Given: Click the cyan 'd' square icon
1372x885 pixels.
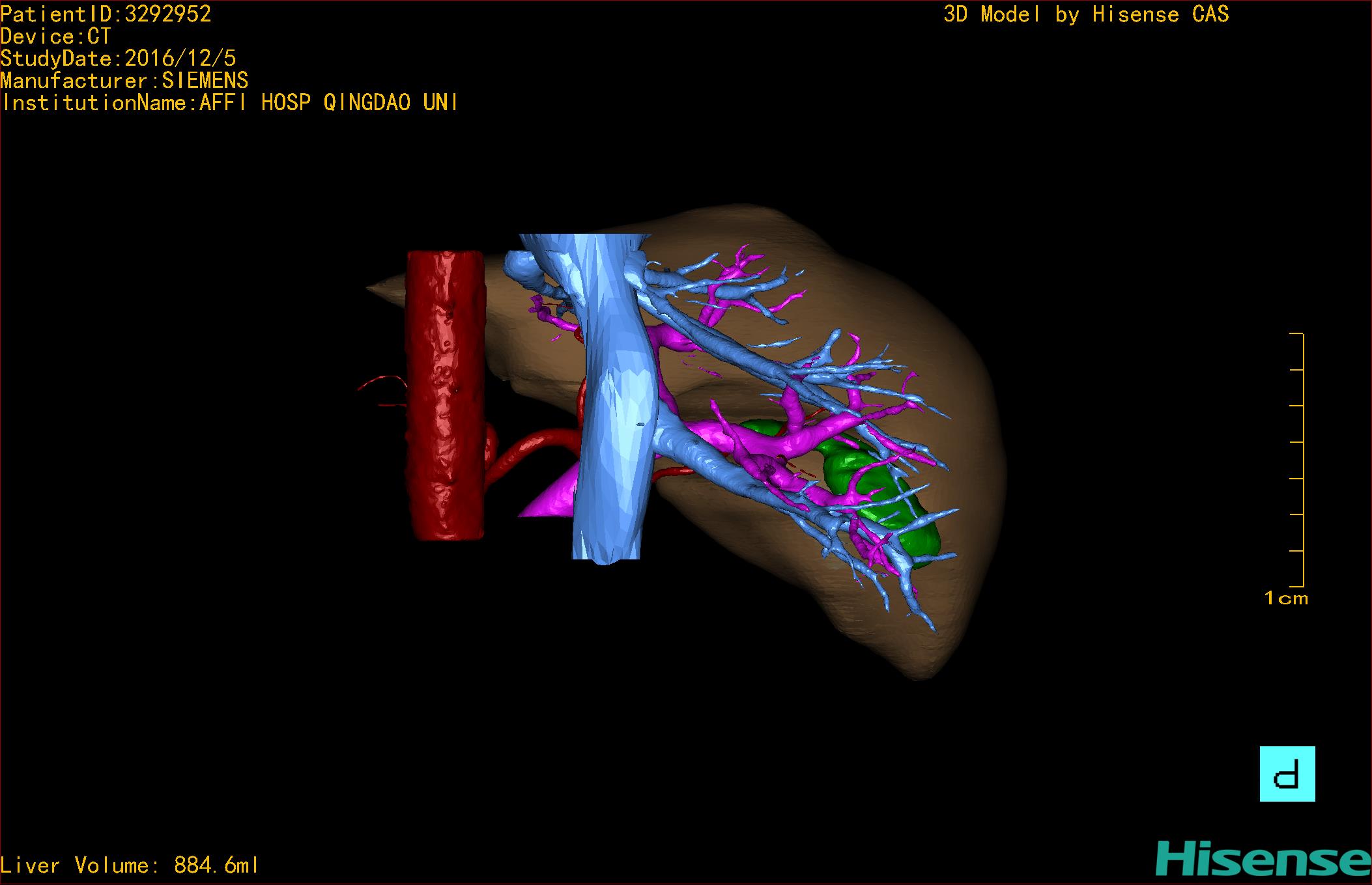Looking at the screenshot, I should click(1287, 774).
